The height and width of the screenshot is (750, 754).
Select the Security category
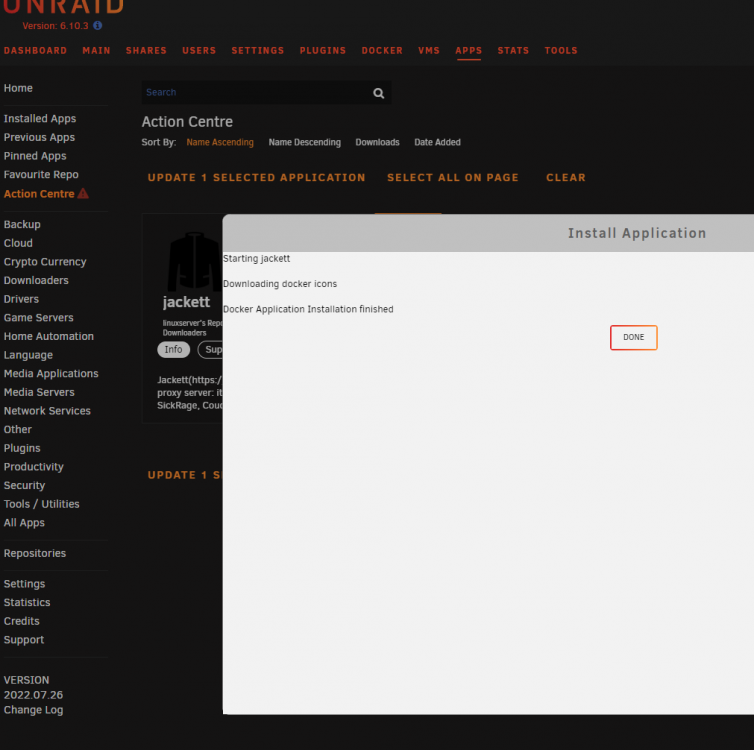click(x=25, y=486)
